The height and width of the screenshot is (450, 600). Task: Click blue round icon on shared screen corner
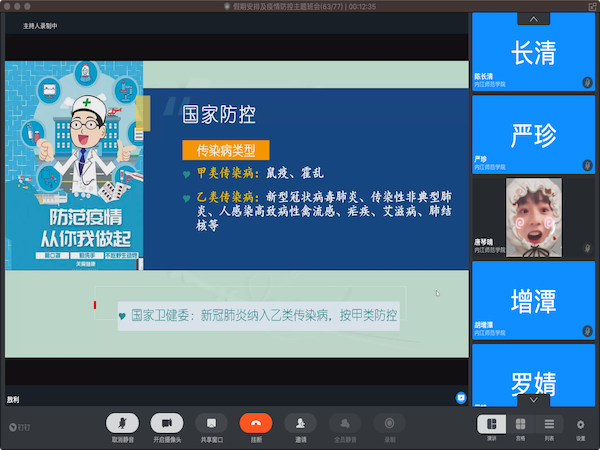pyautogui.click(x=461, y=398)
